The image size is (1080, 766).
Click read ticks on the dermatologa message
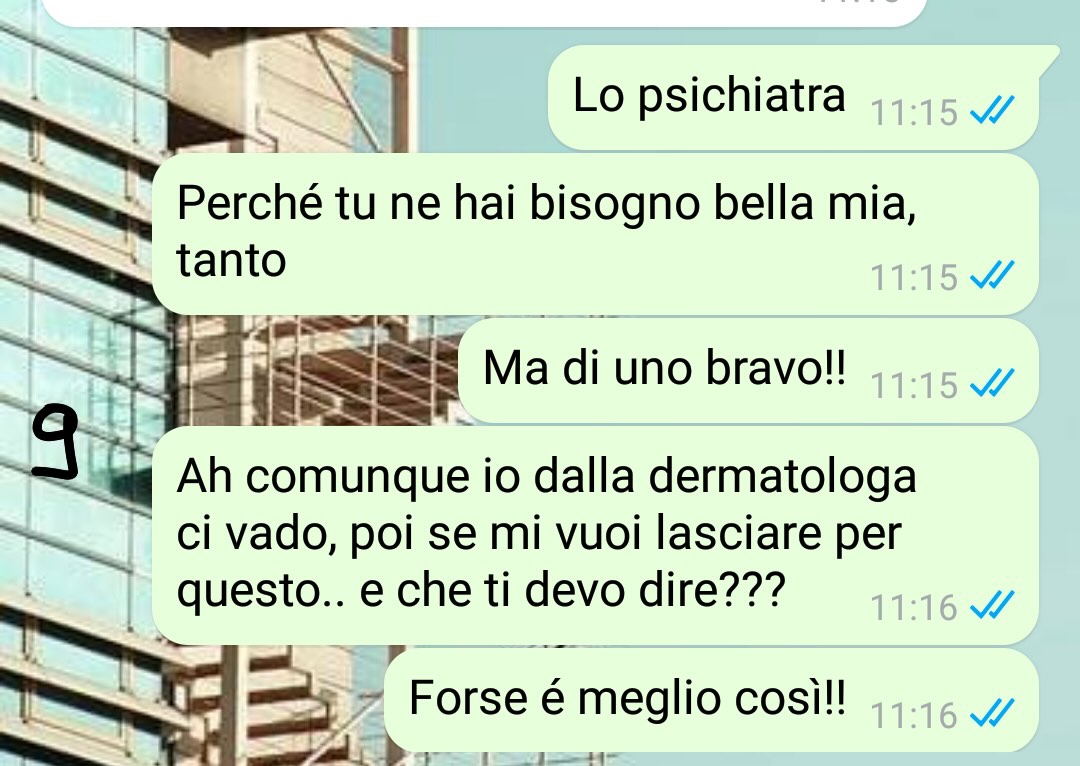pos(992,605)
